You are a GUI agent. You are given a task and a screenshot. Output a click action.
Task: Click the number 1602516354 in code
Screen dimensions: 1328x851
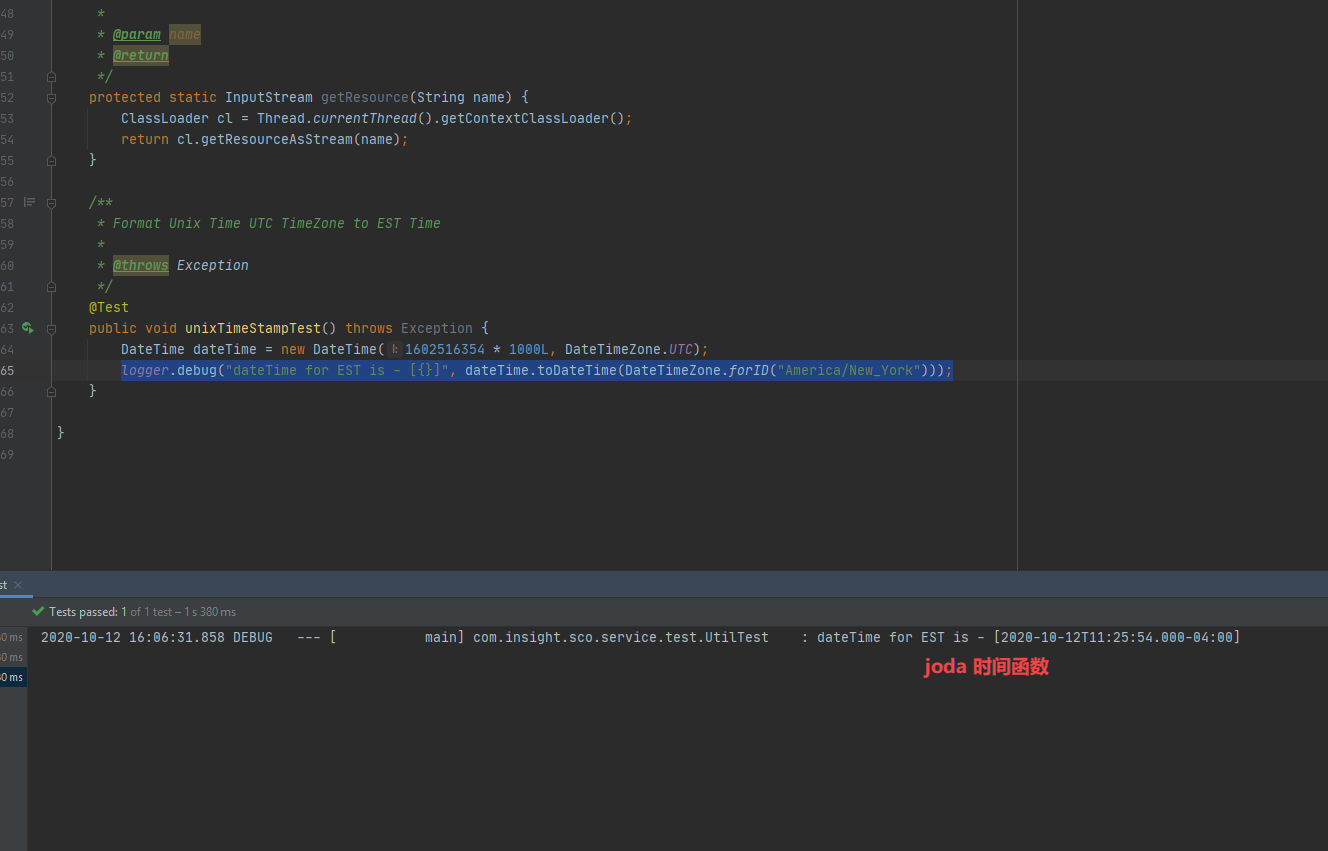pos(445,349)
